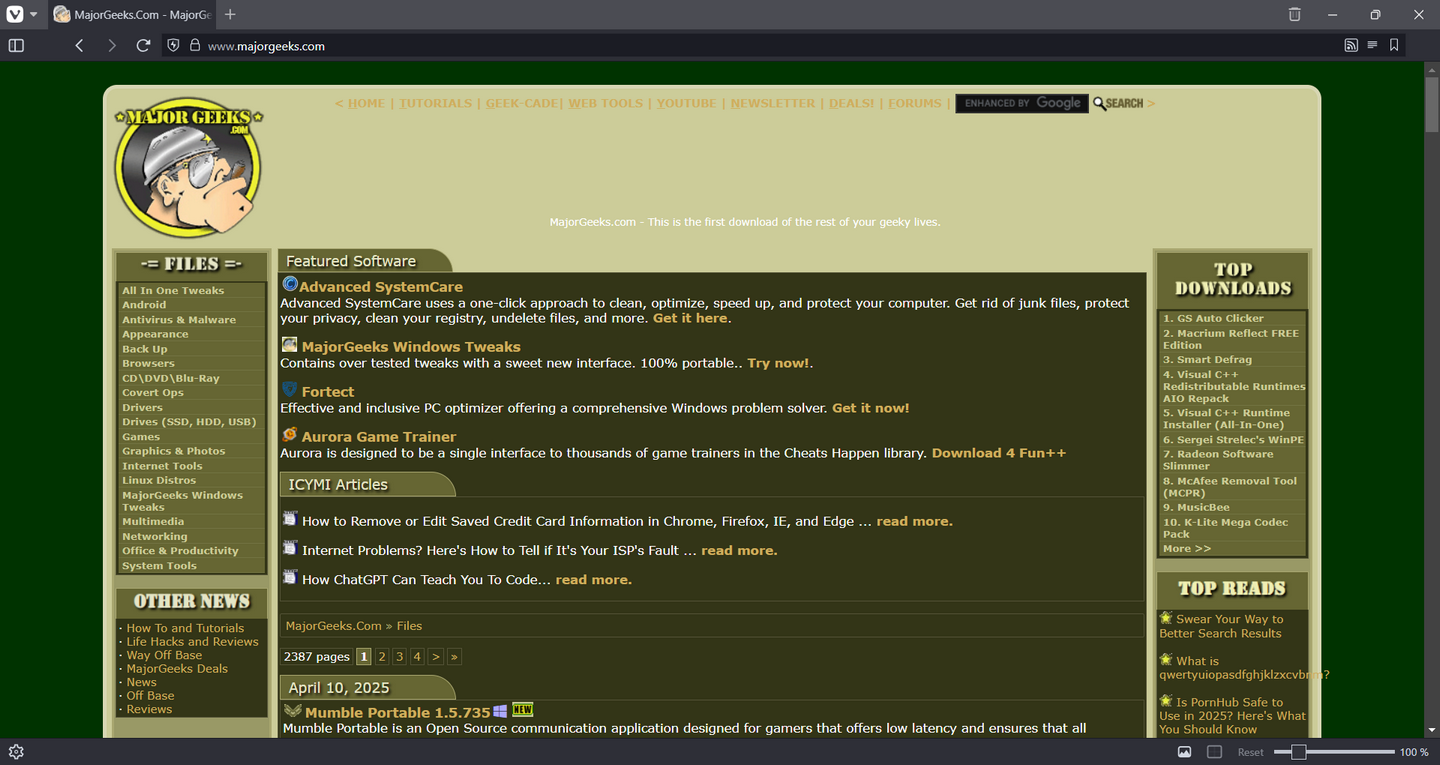Open the Vivaldi main menu icon
Screen dimensions: 1440x765
coord(15,14)
